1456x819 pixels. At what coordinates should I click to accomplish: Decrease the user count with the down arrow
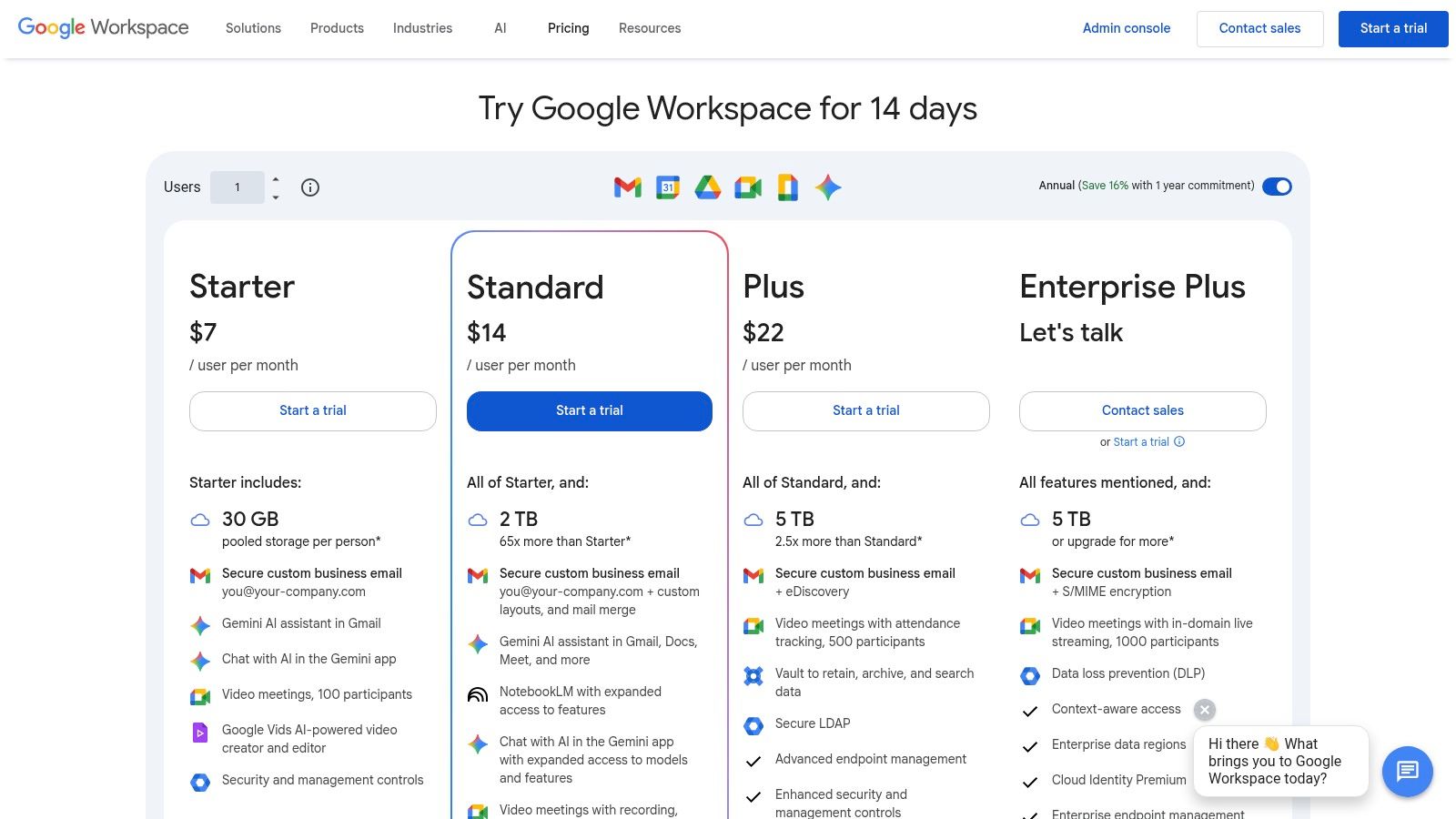[274, 196]
